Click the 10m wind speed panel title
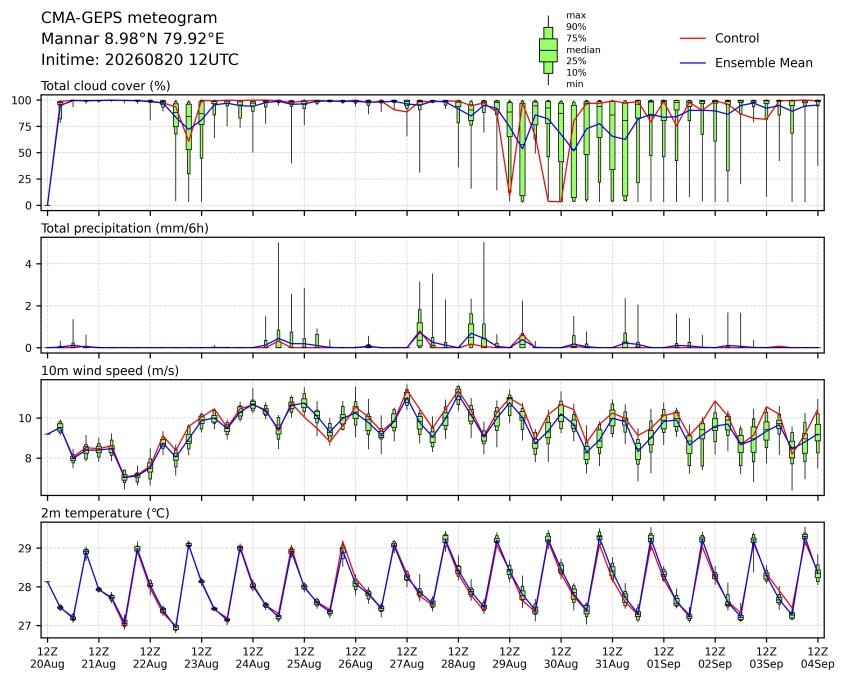 tap(110, 371)
